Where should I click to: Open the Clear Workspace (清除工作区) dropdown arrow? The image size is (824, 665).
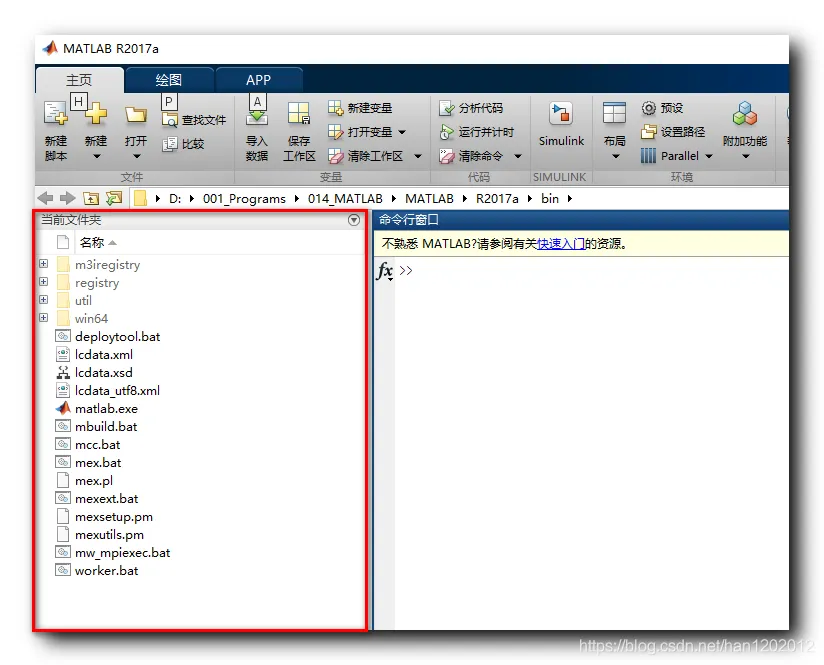(x=418, y=156)
